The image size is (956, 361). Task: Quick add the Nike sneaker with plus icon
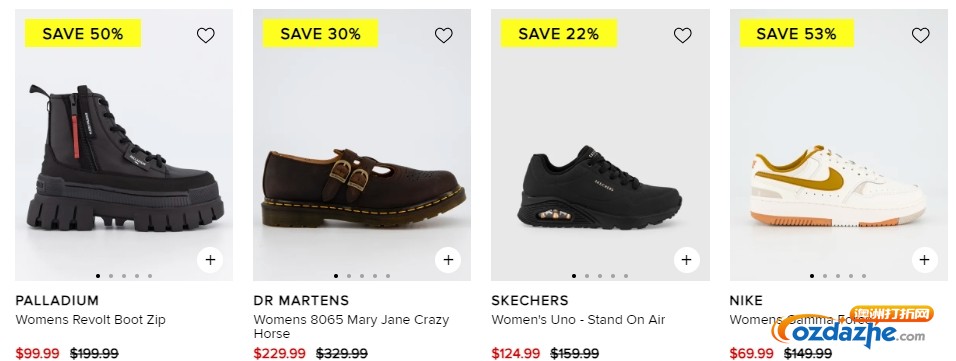pos(924,260)
